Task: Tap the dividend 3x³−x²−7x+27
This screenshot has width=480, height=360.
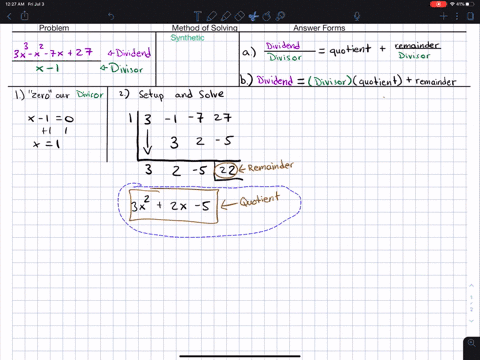Action: click(53, 51)
